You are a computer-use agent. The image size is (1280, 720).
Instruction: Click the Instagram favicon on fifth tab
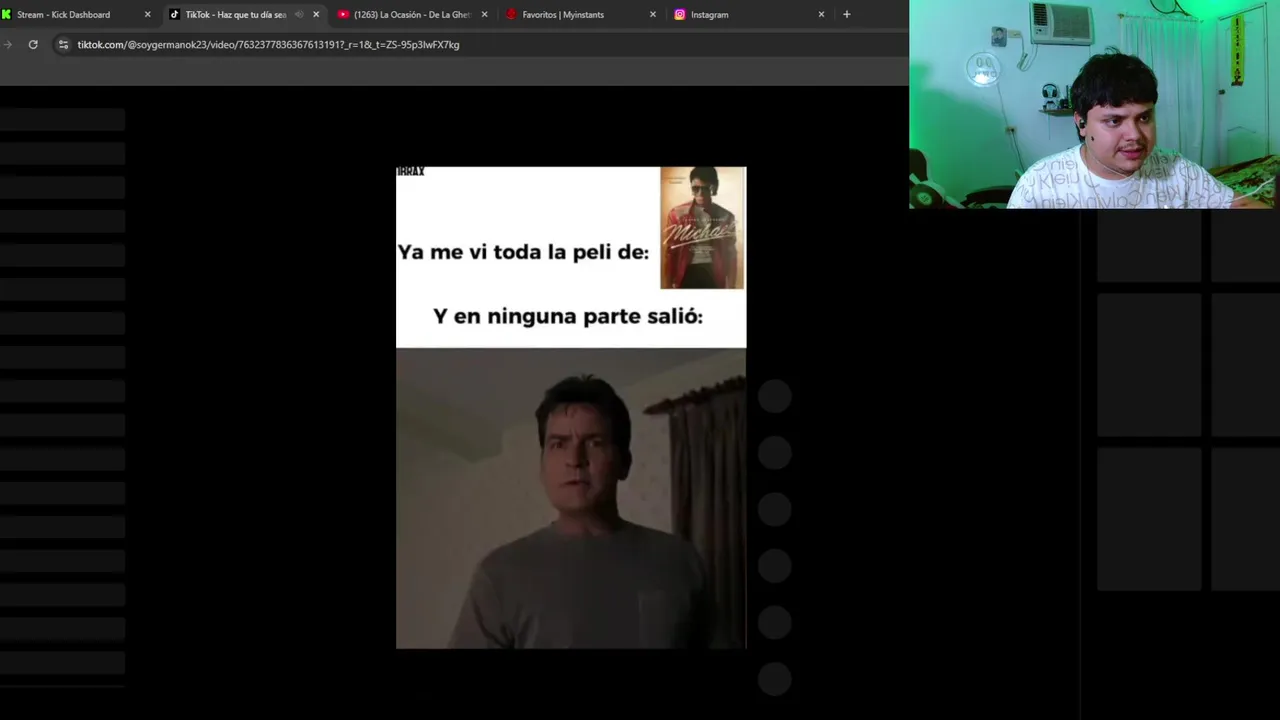click(x=680, y=15)
